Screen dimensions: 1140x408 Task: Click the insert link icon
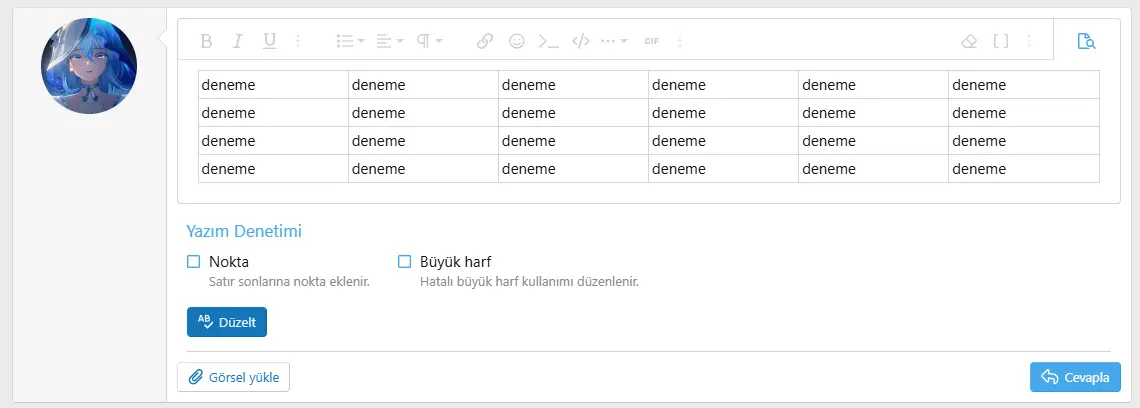tap(485, 41)
